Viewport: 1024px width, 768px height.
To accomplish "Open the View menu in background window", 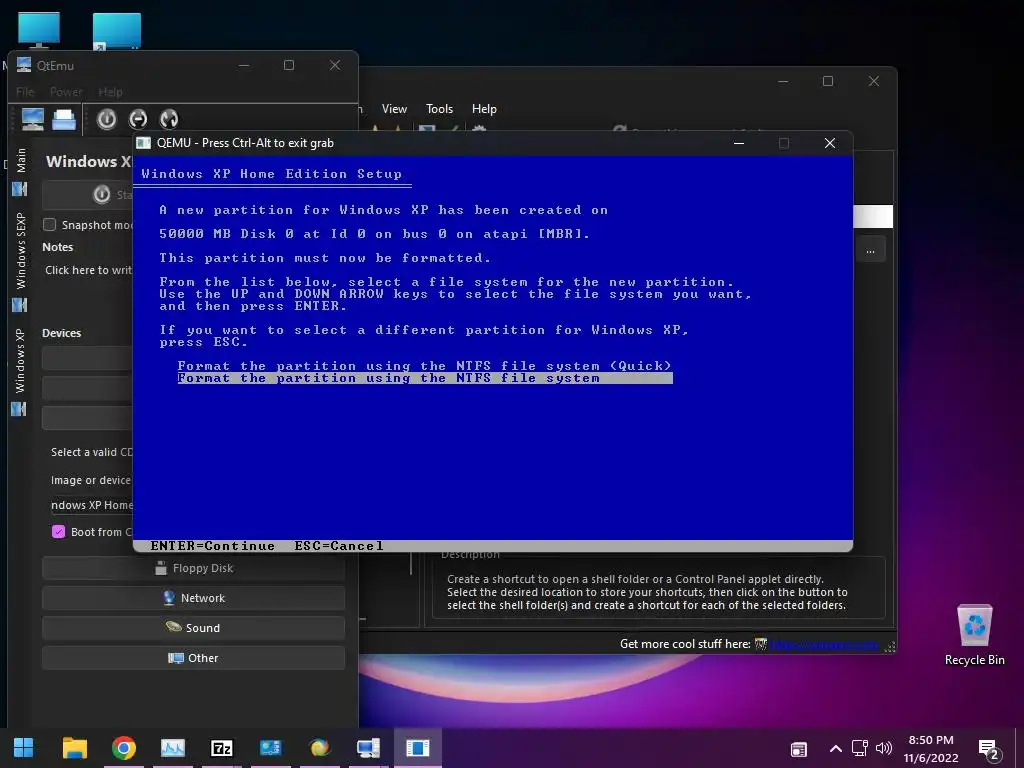I will [394, 109].
